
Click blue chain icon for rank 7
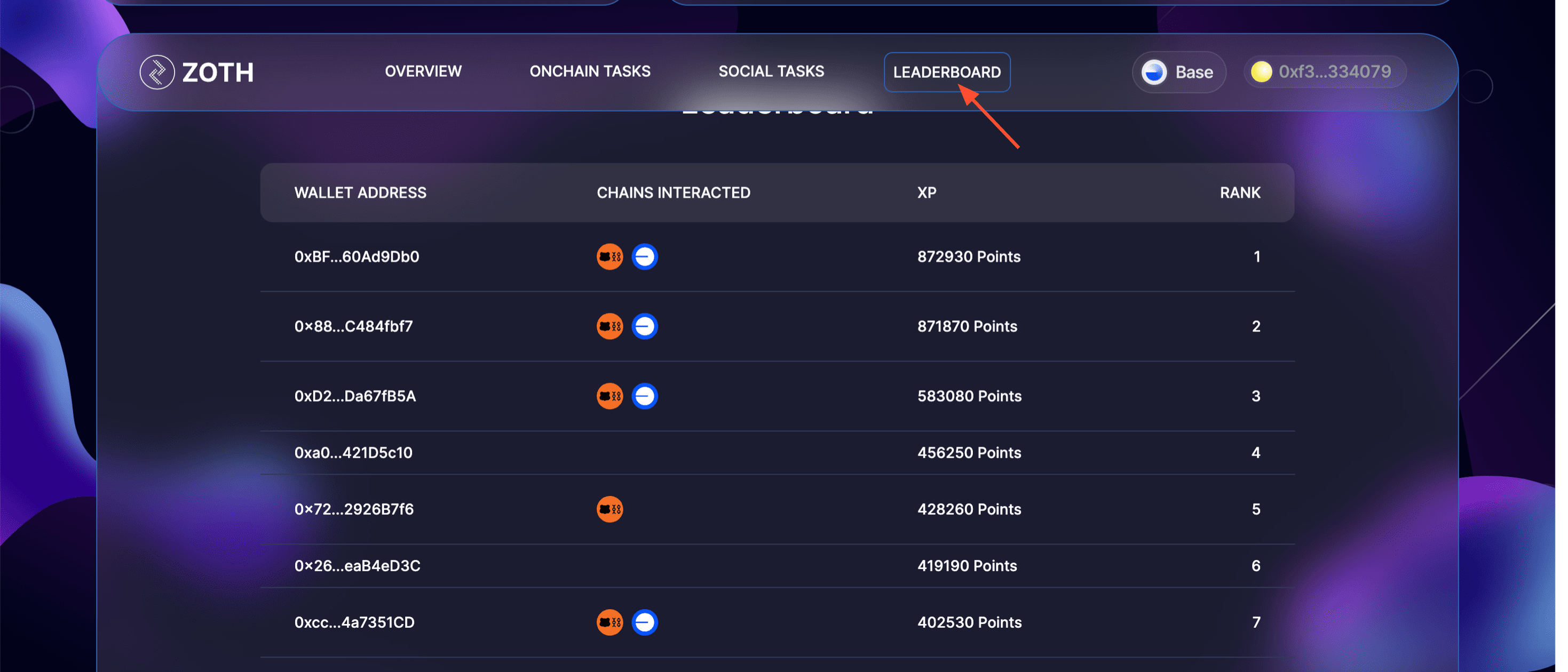coord(644,623)
